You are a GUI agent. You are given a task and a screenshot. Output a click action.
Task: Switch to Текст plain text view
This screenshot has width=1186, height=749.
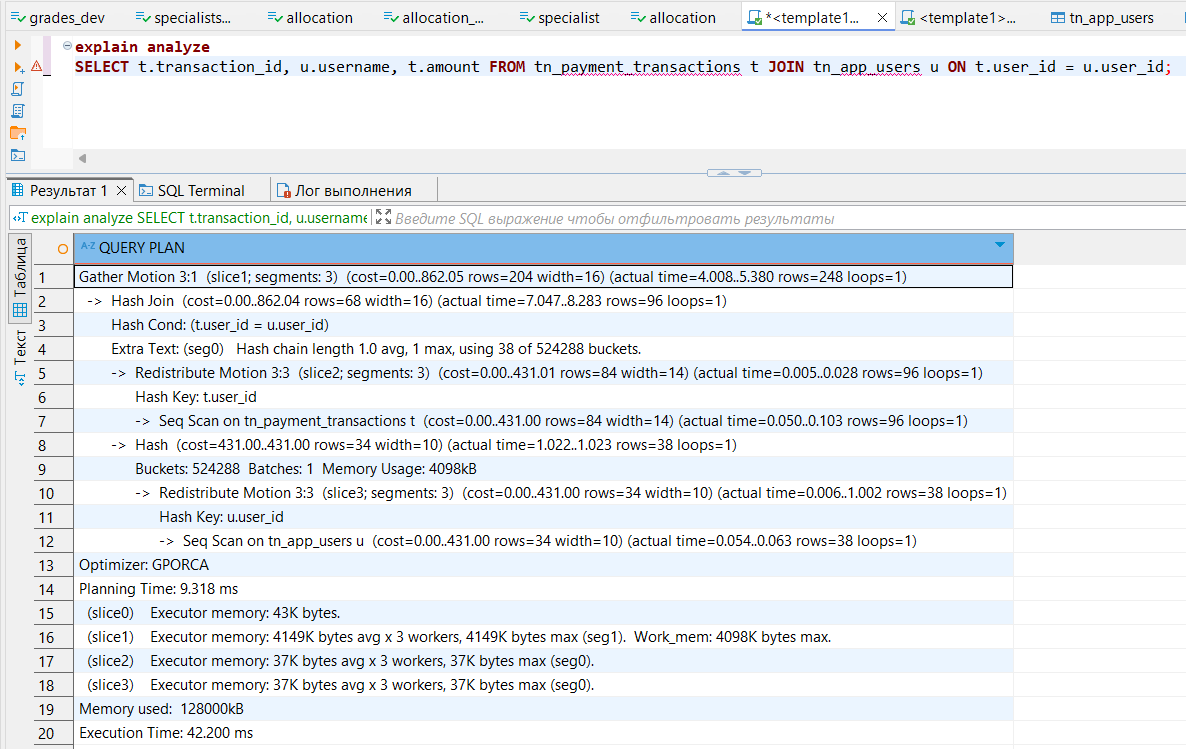20,357
